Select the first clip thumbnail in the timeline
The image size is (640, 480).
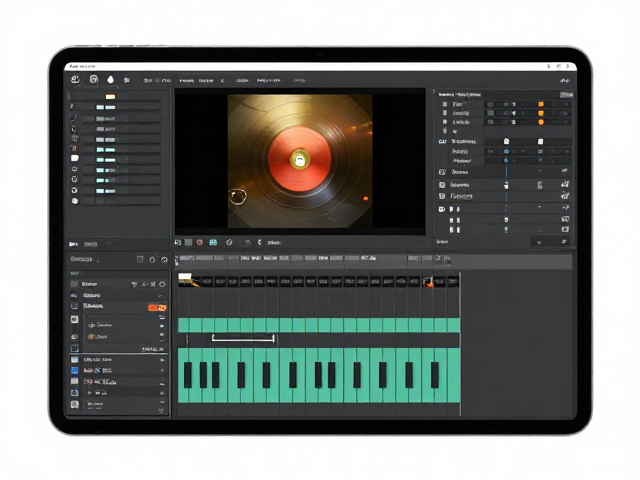pos(189,280)
